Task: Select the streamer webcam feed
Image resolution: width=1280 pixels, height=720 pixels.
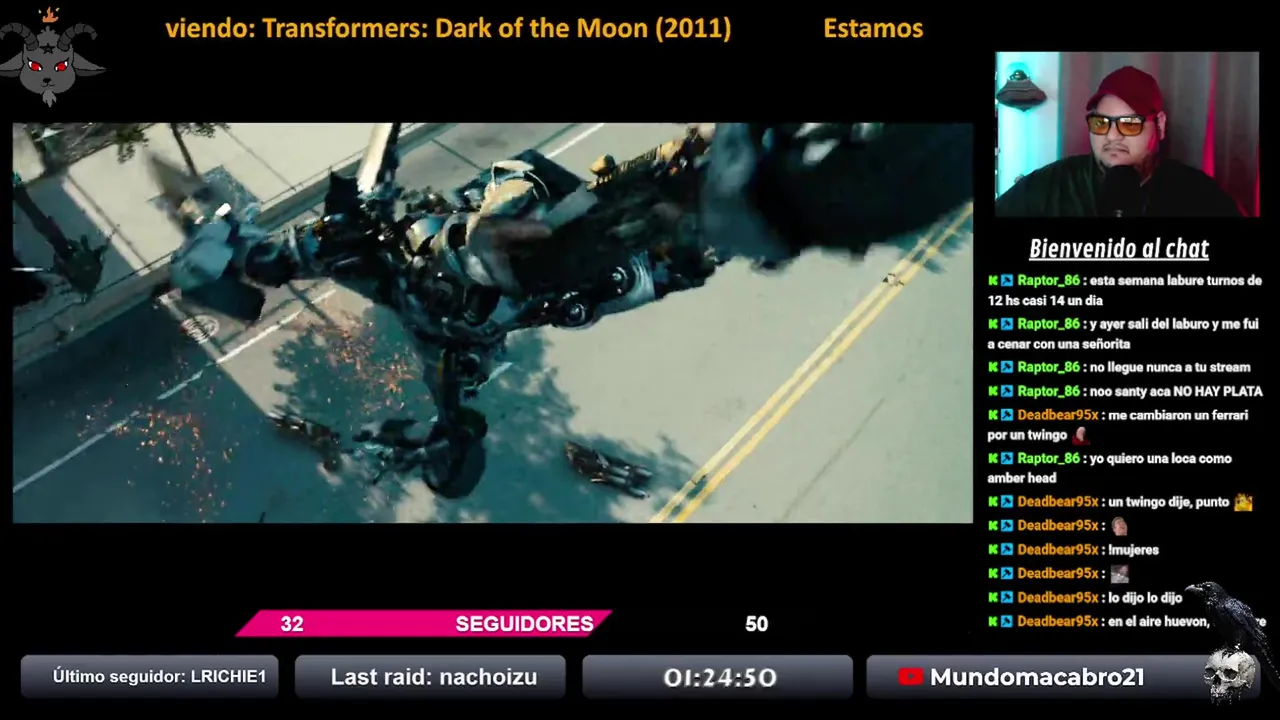Action: click(x=1127, y=134)
